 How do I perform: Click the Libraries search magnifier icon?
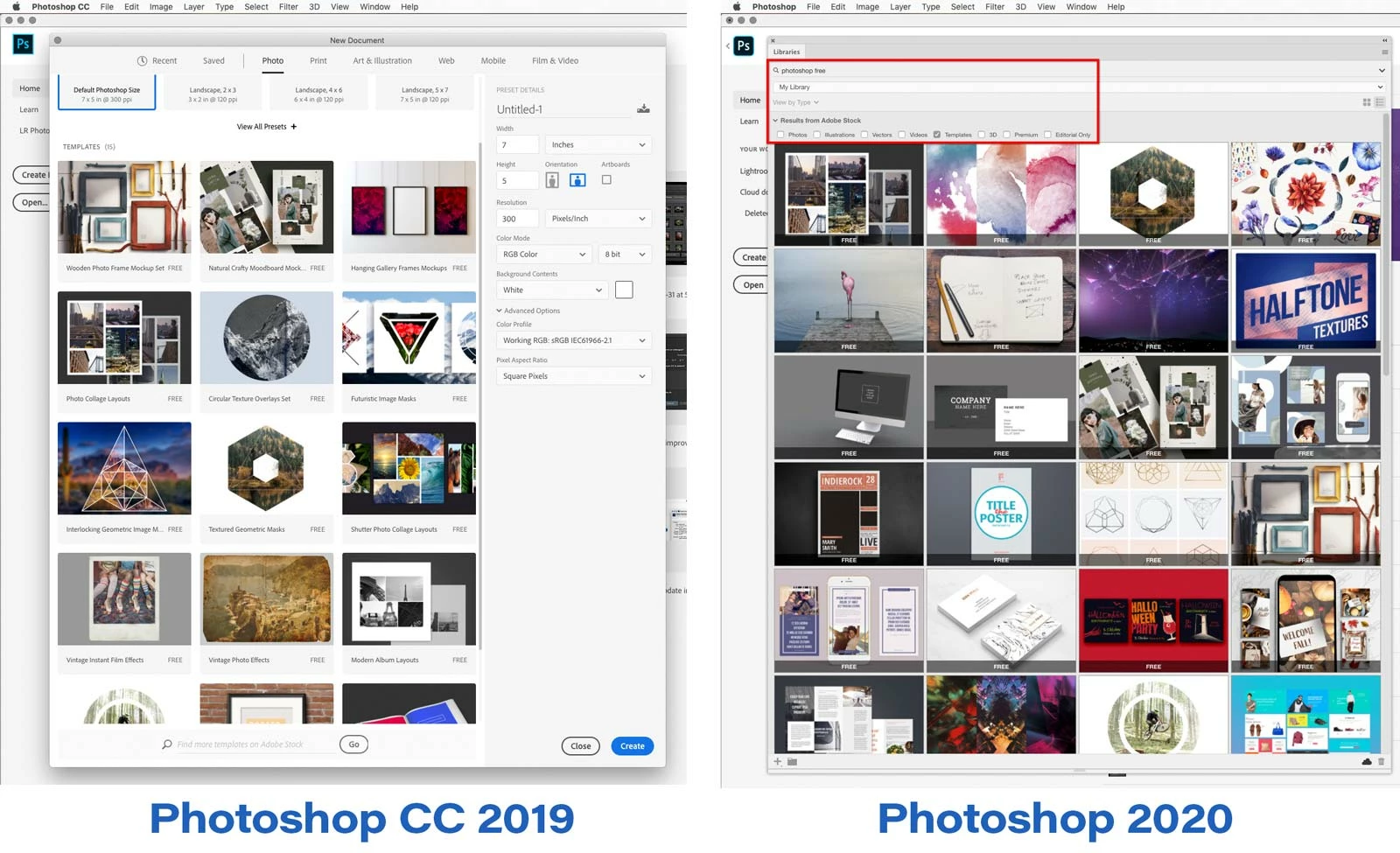click(776, 71)
